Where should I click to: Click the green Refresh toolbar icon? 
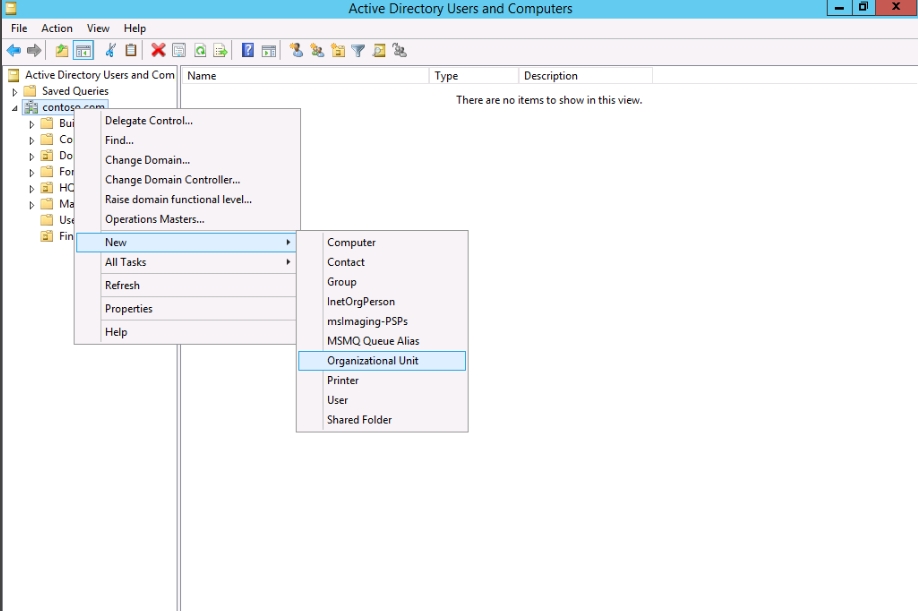click(200, 51)
